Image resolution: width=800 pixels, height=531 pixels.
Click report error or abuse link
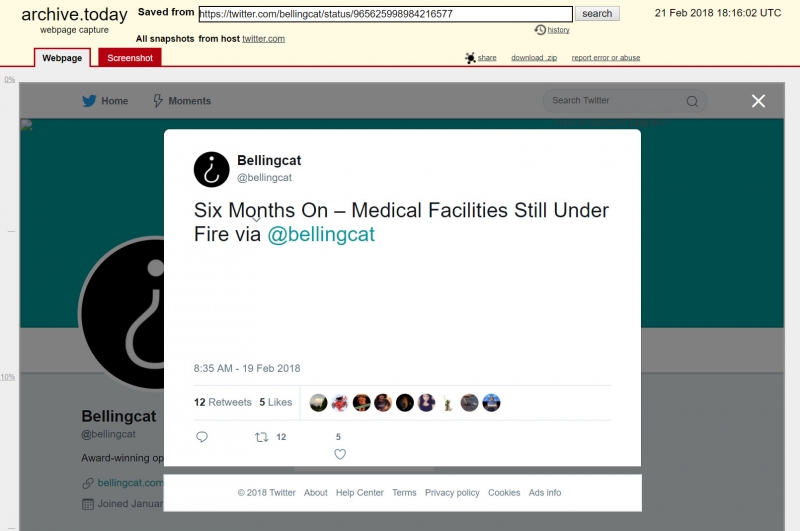(x=606, y=58)
